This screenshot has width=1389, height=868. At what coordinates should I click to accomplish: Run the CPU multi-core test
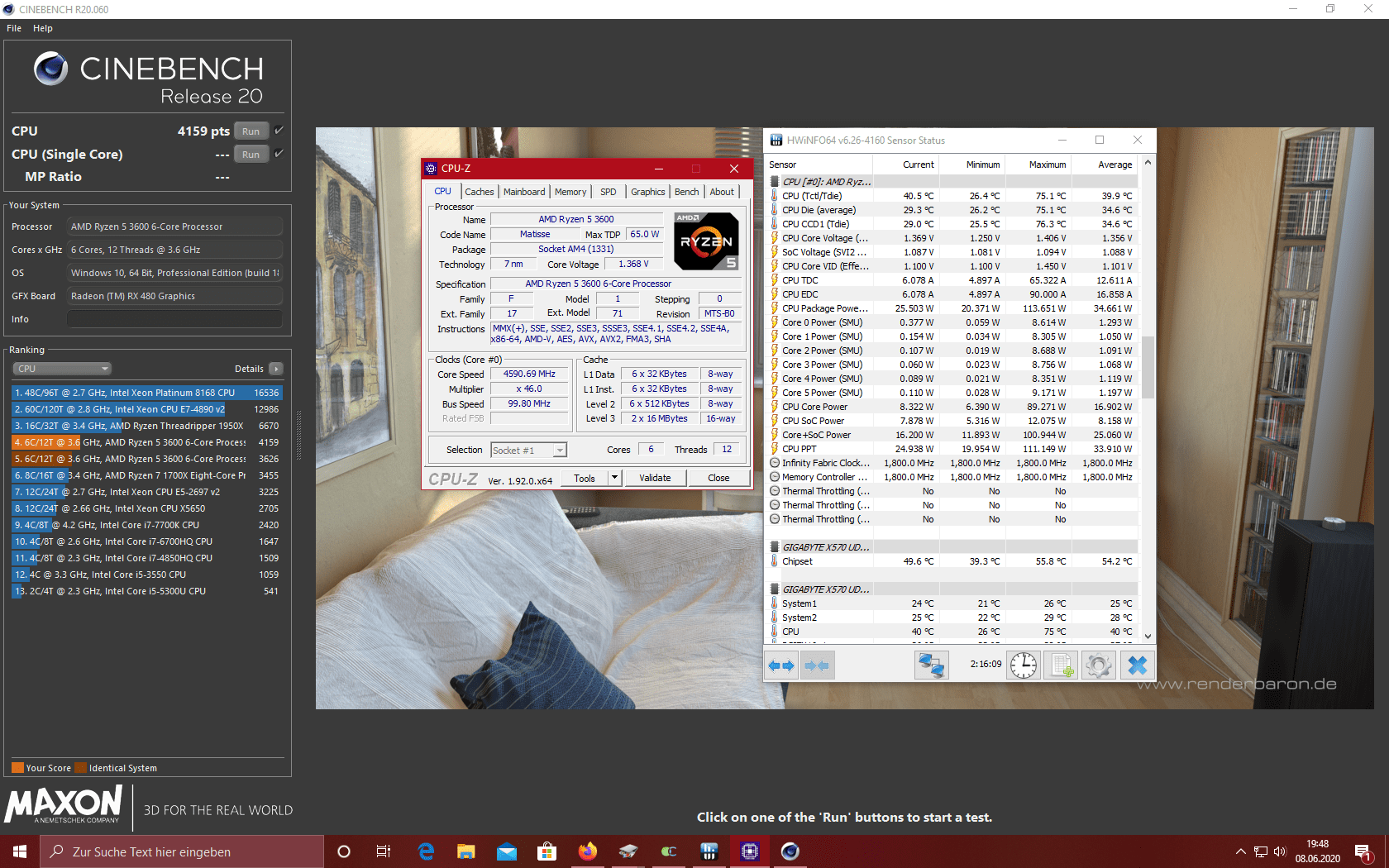(x=251, y=131)
